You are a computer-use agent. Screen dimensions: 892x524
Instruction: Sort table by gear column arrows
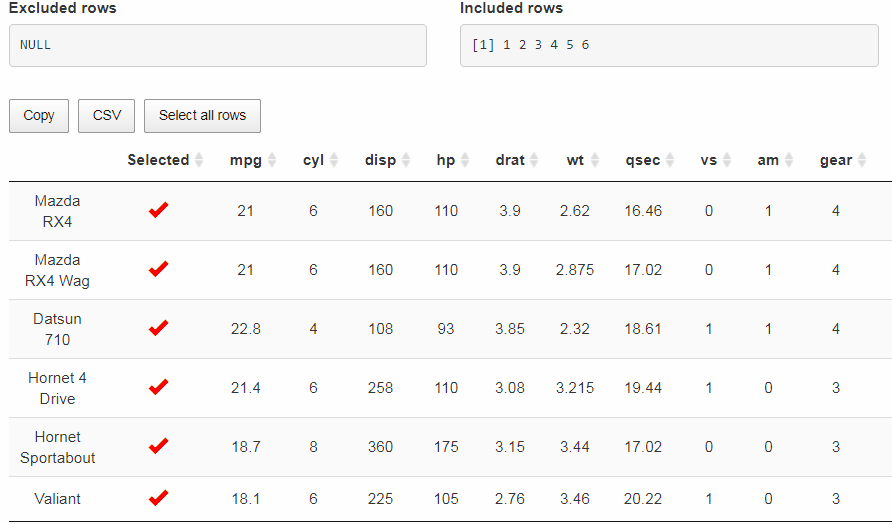pyautogui.click(x=862, y=160)
